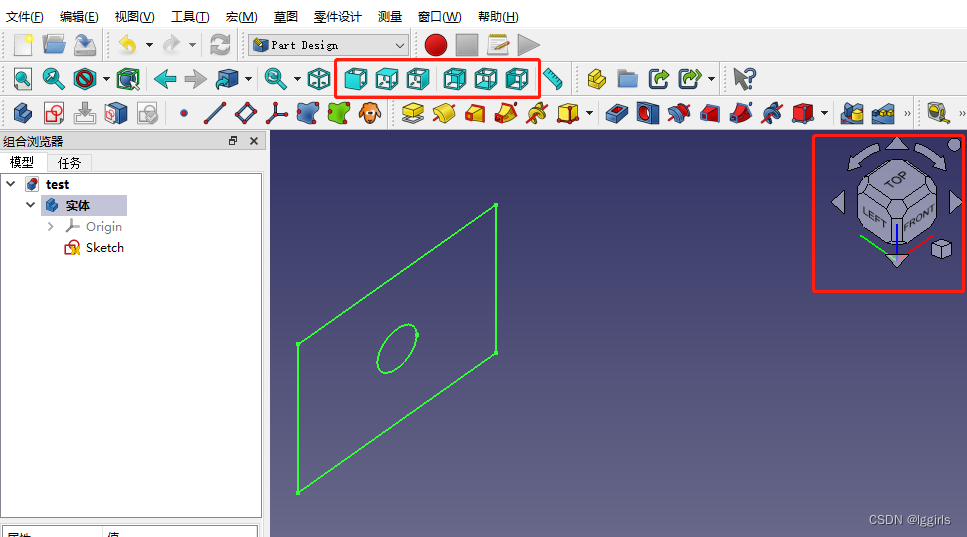Open the 视图(V) menu
The height and width of the screenshot is (537, 967).
pos(134,17)
